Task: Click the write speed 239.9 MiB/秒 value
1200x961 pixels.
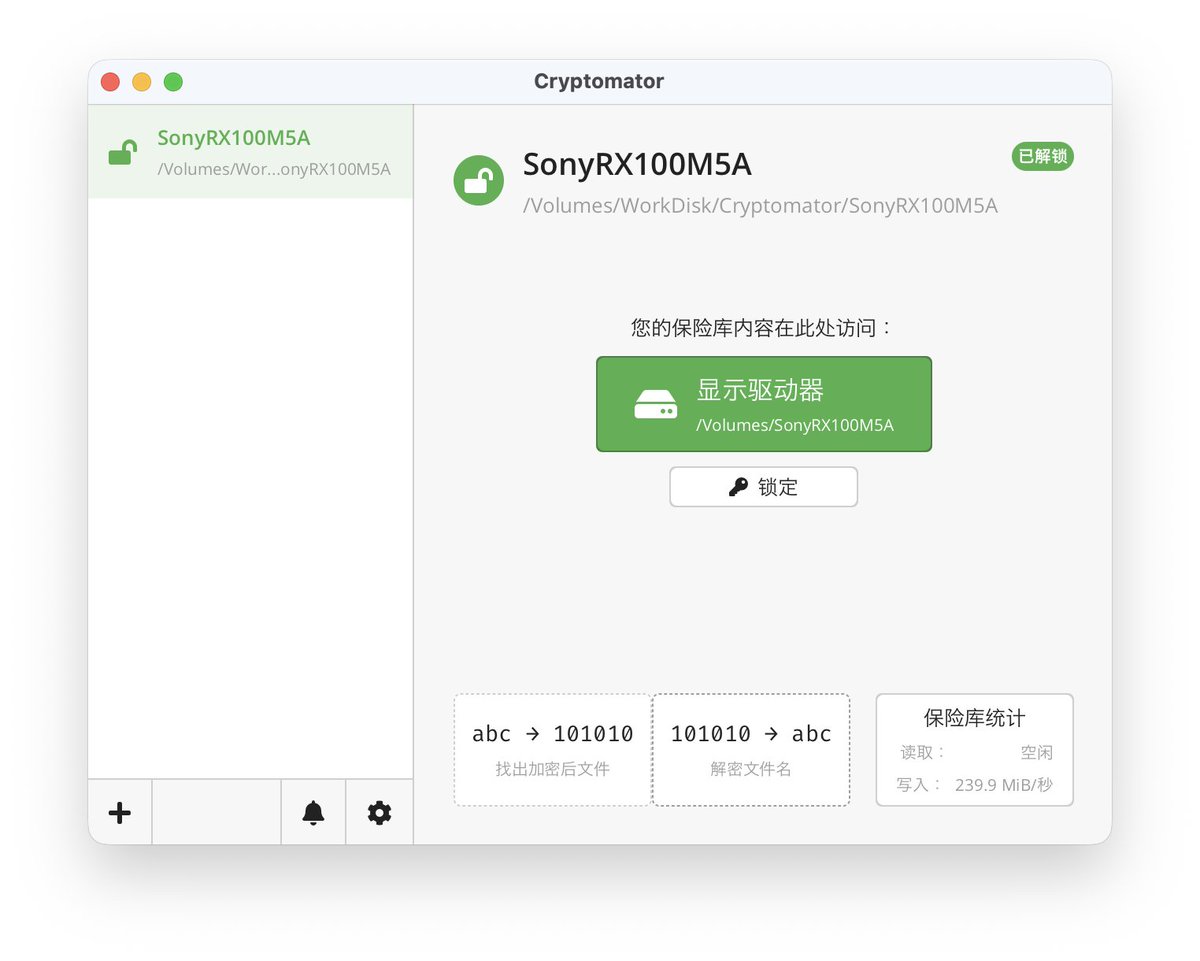Action: click(1004, 785)
